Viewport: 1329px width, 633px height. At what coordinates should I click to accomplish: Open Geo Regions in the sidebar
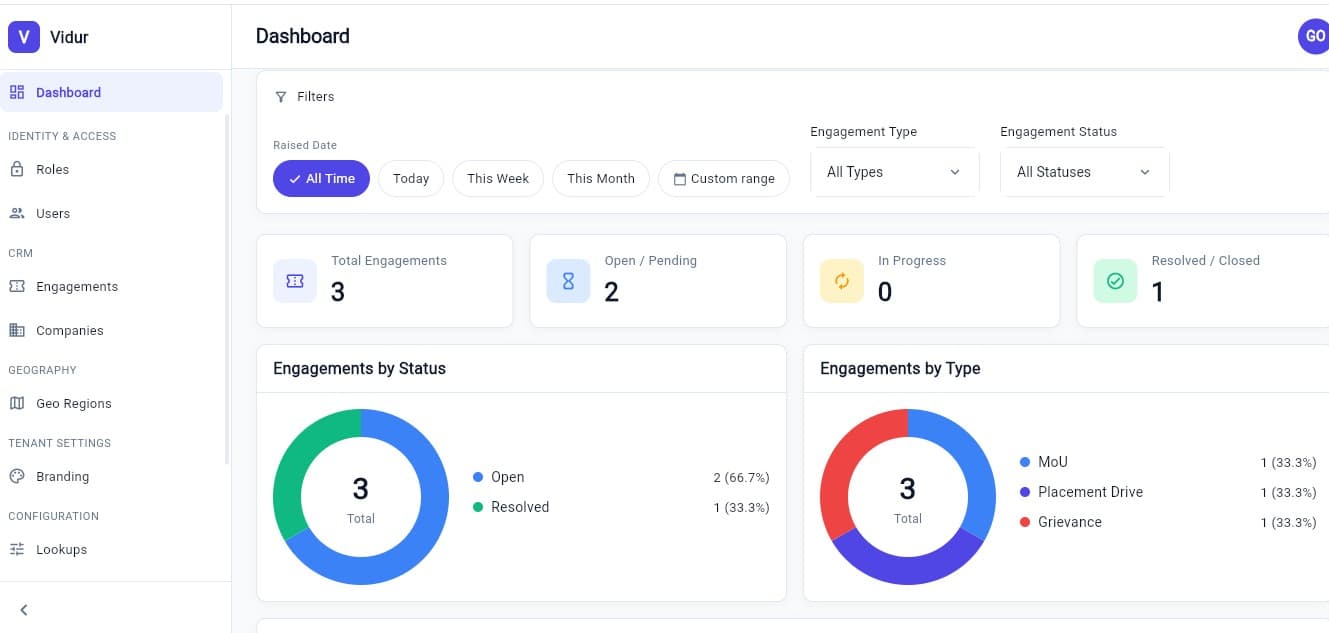point(111,403)
